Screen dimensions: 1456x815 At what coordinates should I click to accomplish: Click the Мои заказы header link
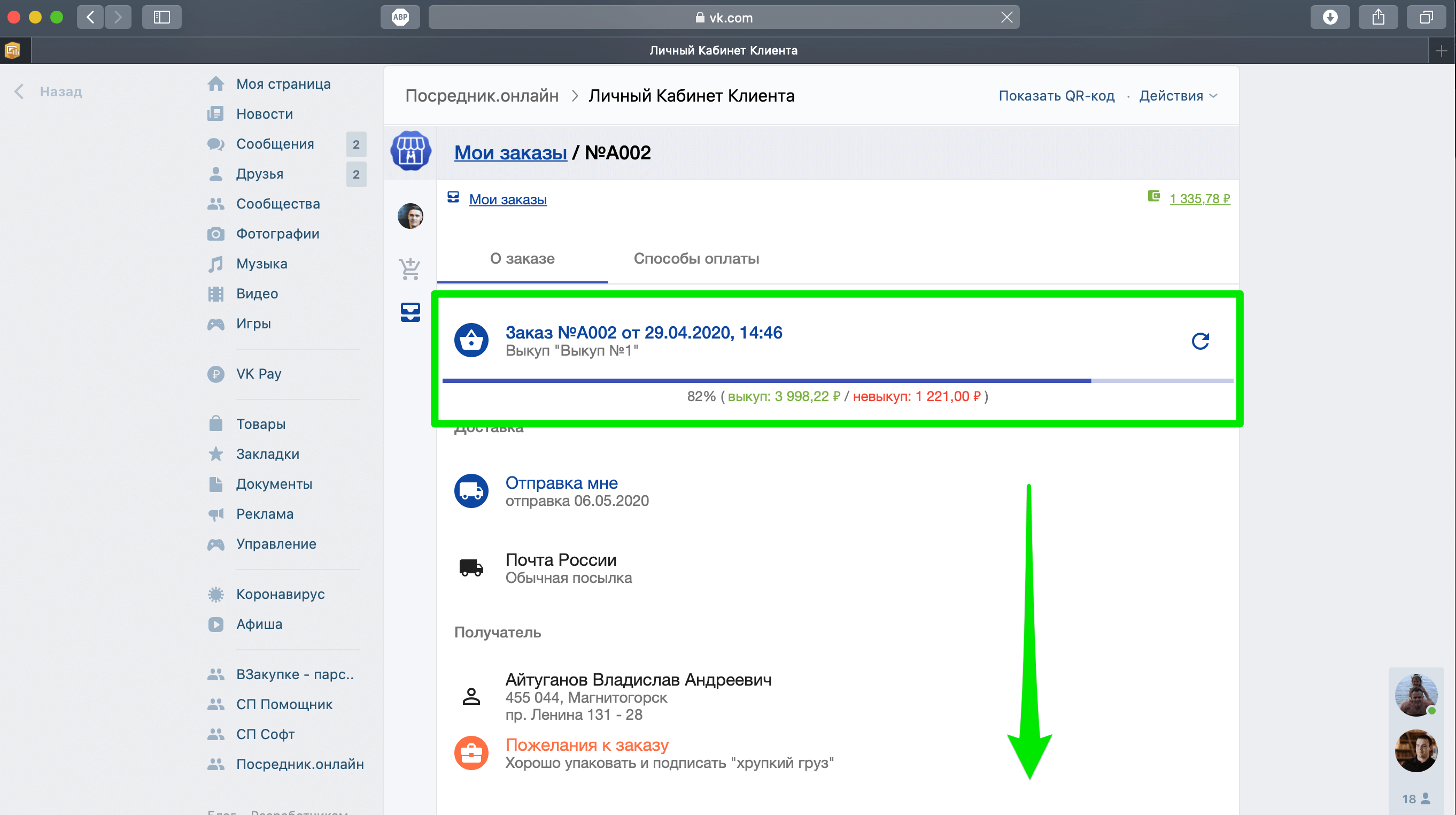[510, 153]
